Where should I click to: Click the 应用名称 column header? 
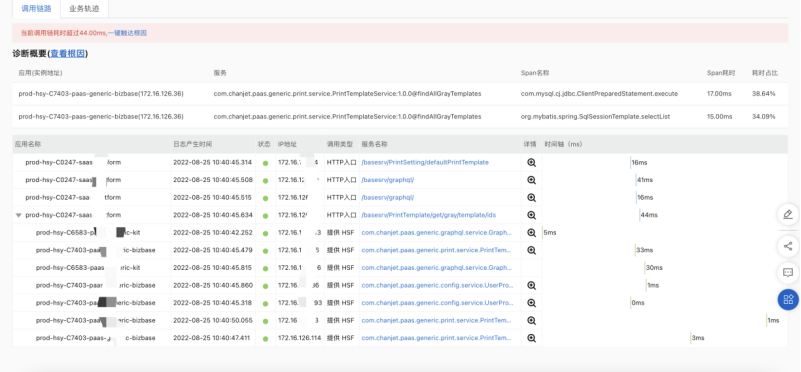(x=28, y=144)
